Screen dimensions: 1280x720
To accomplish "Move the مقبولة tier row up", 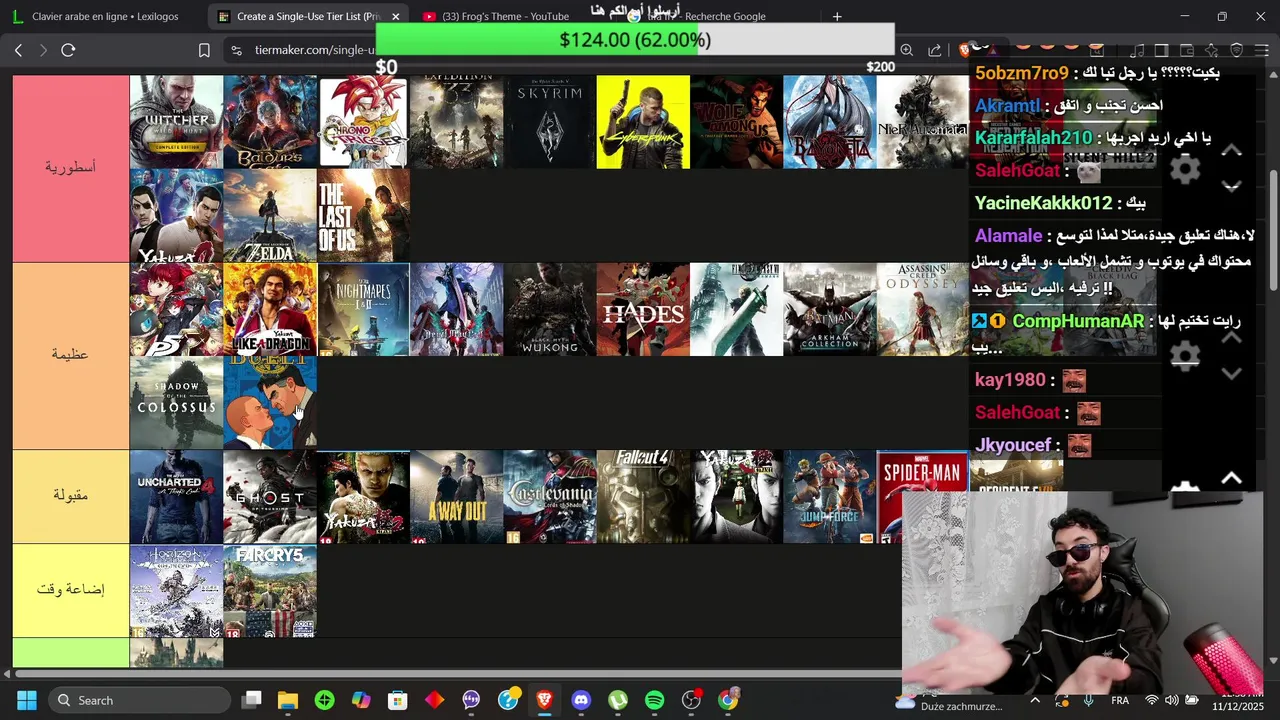I will click(x=1232, y=478).
